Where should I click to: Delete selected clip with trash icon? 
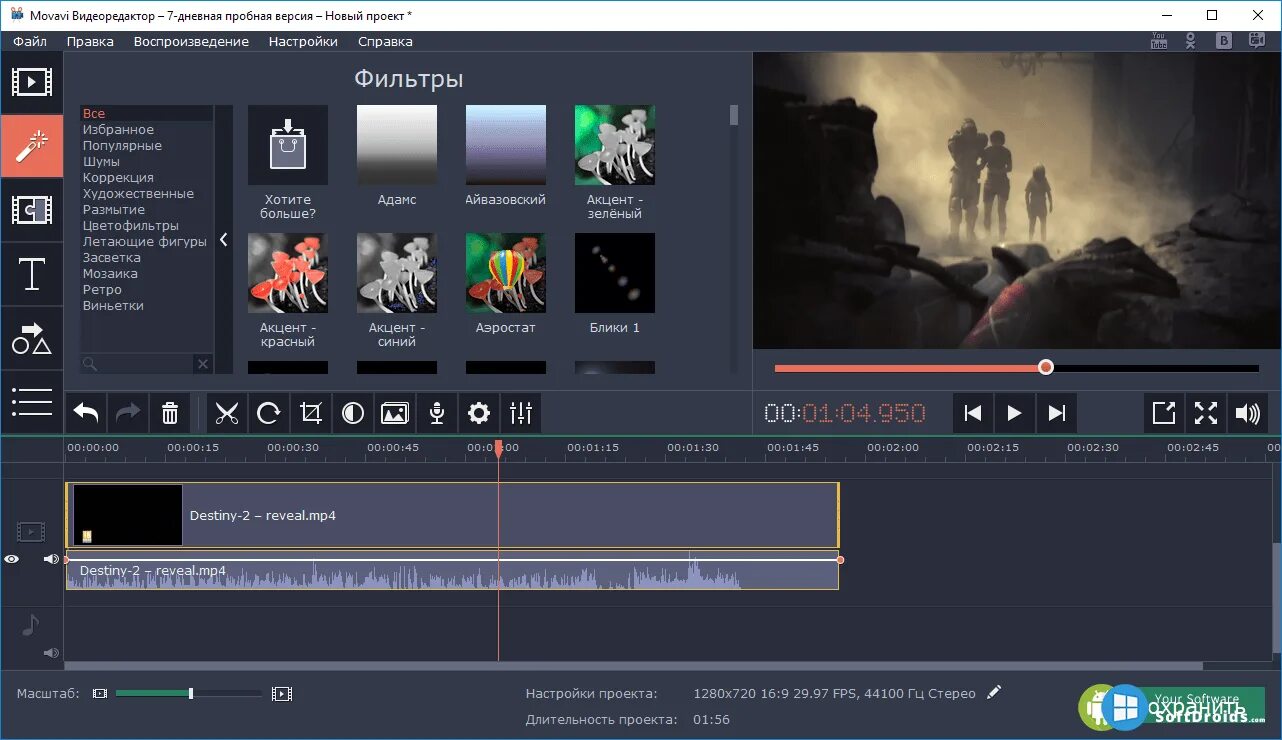click(170, 413)
